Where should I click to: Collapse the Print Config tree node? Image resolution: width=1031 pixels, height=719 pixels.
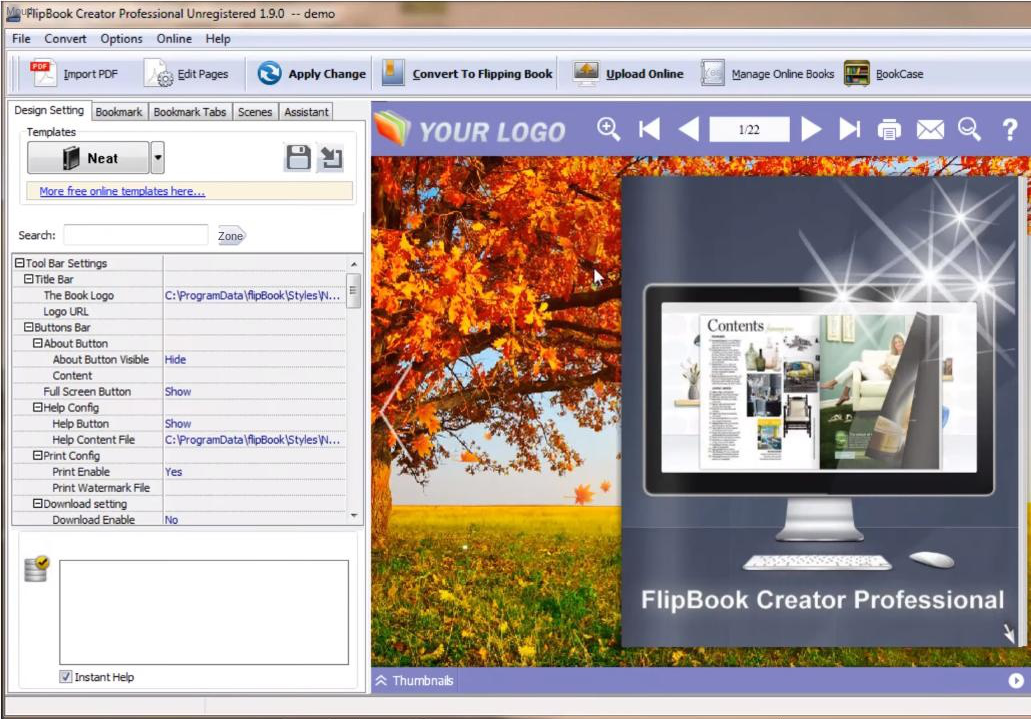point(37,455)
